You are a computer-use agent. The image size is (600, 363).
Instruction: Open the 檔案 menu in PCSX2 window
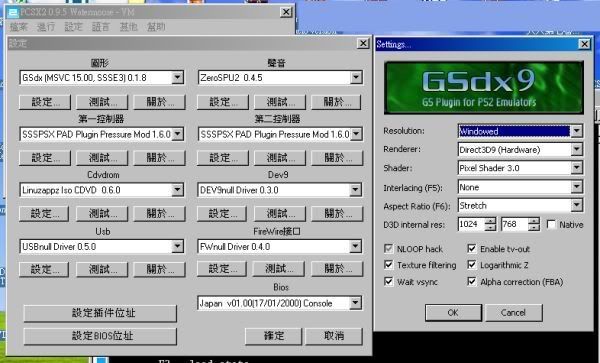tap(18, 27)
